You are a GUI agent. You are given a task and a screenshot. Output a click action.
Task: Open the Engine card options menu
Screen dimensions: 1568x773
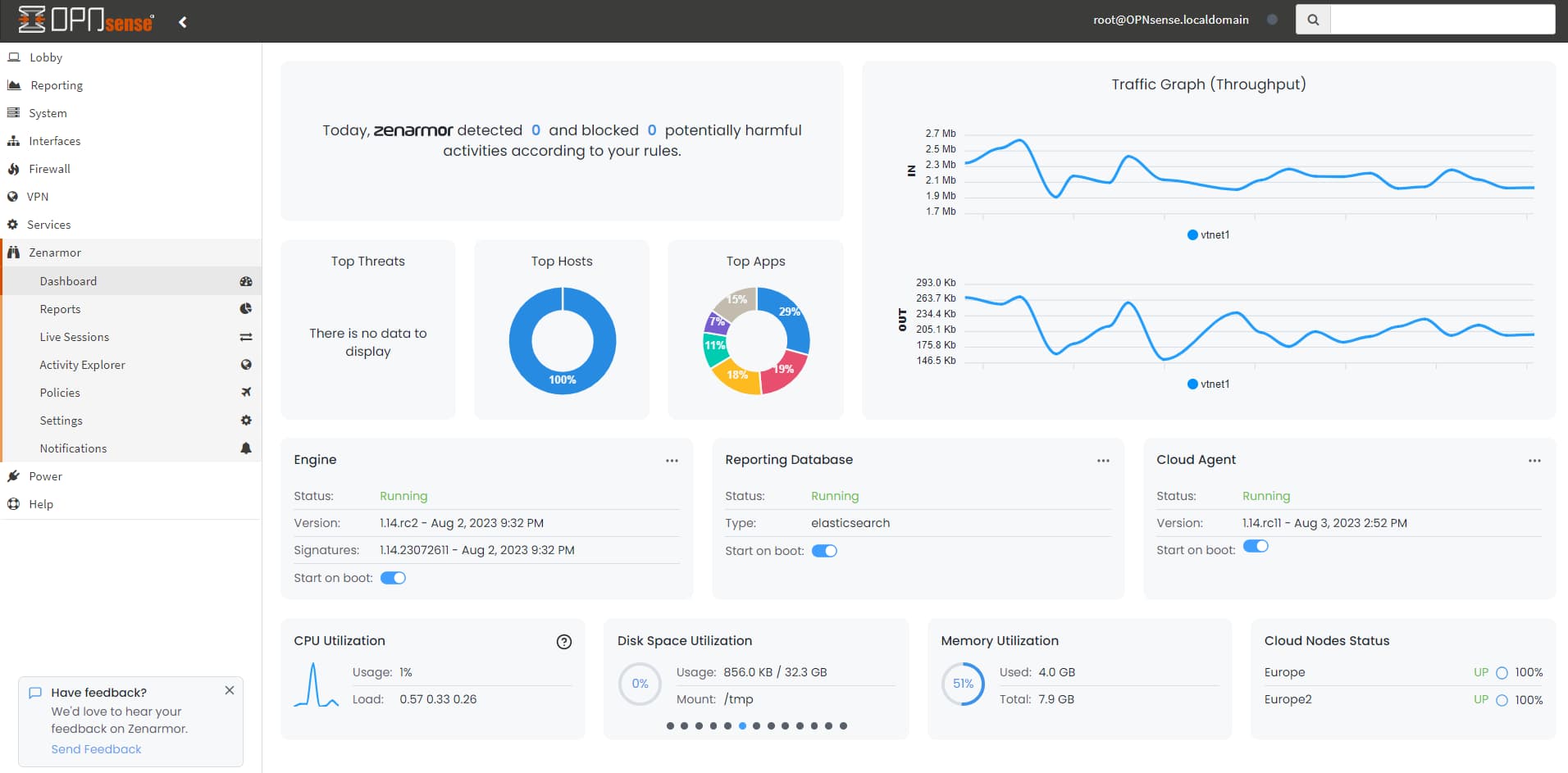tap(672, 460)
